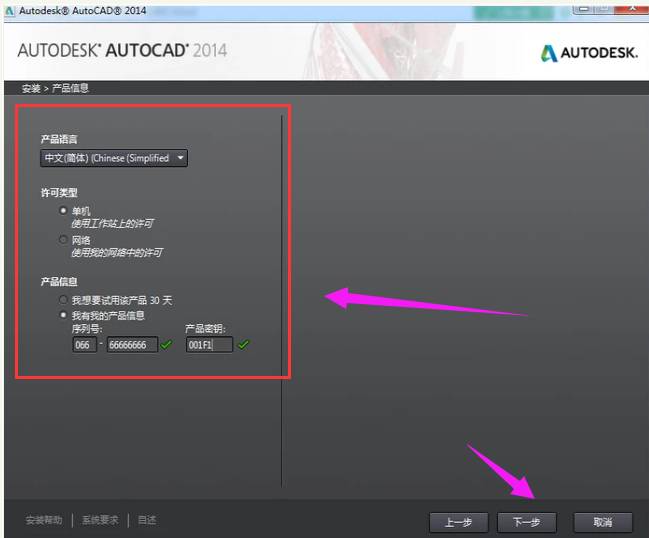Click the Autodesk logo at top right
This screenshot has width=649, height=538.
pyautogui.click(x=589, y=53)
